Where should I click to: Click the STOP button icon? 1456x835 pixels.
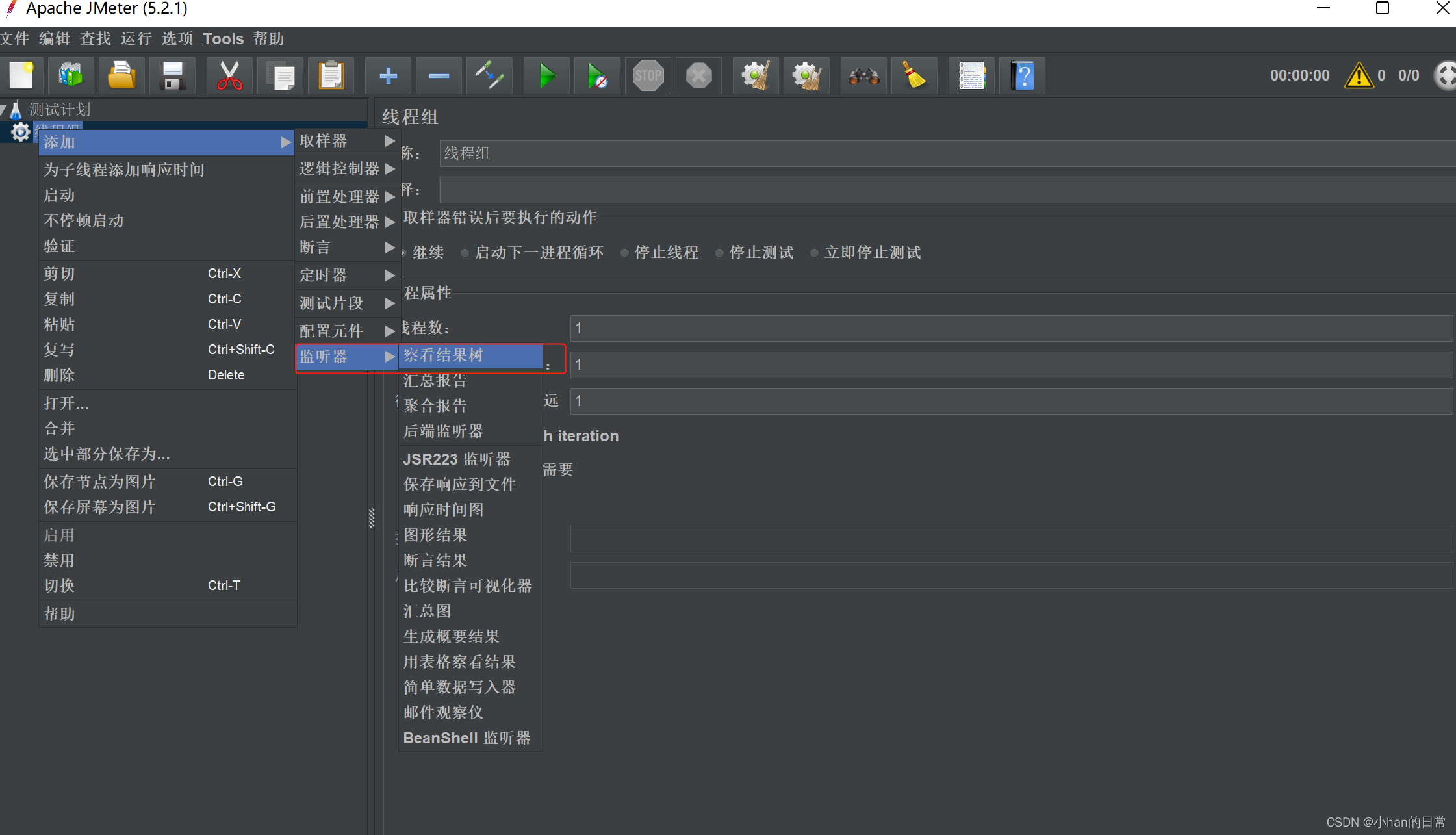(x=648, y=76)
